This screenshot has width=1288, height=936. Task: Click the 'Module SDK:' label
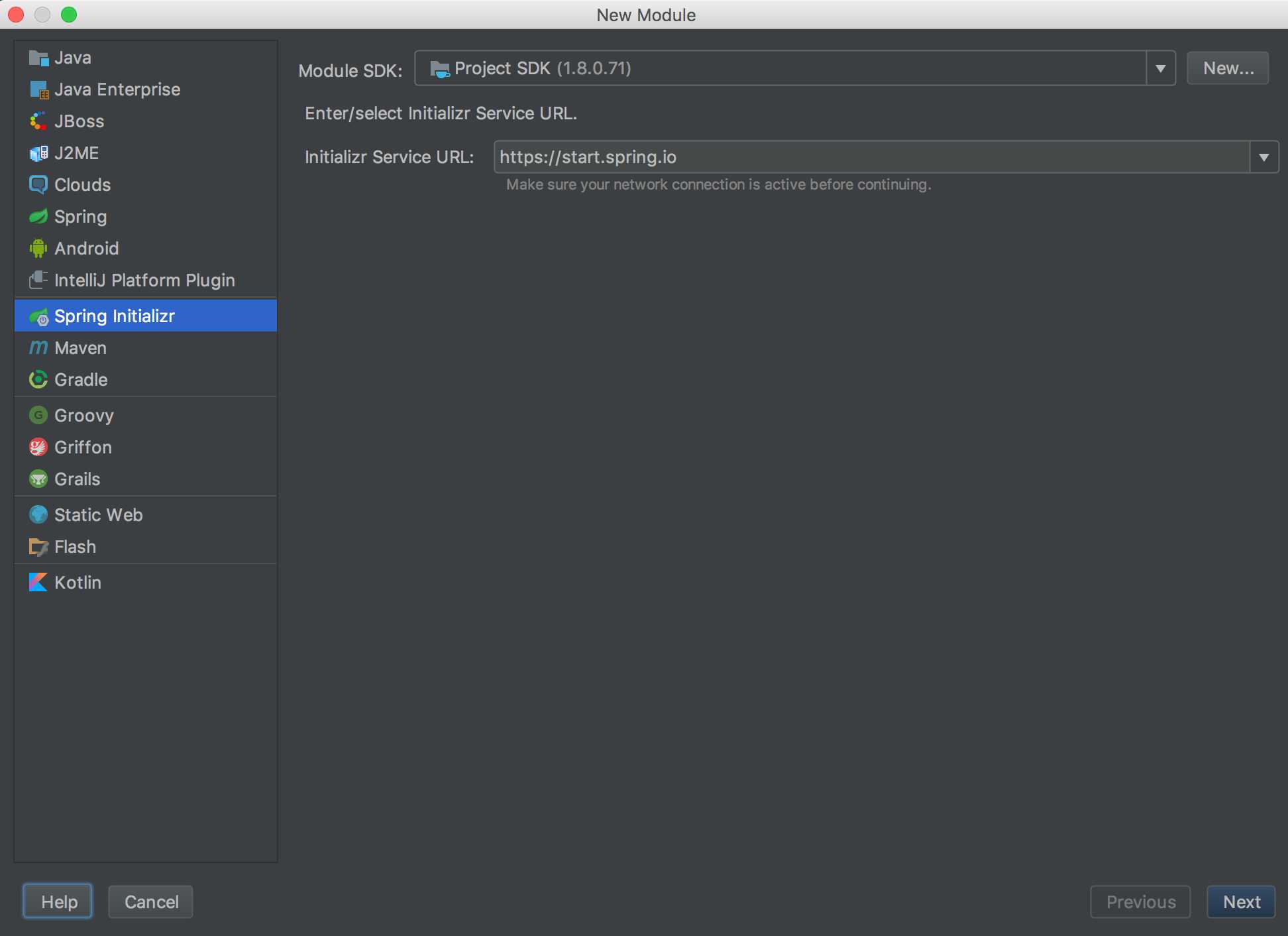click(x=350, y=71)
